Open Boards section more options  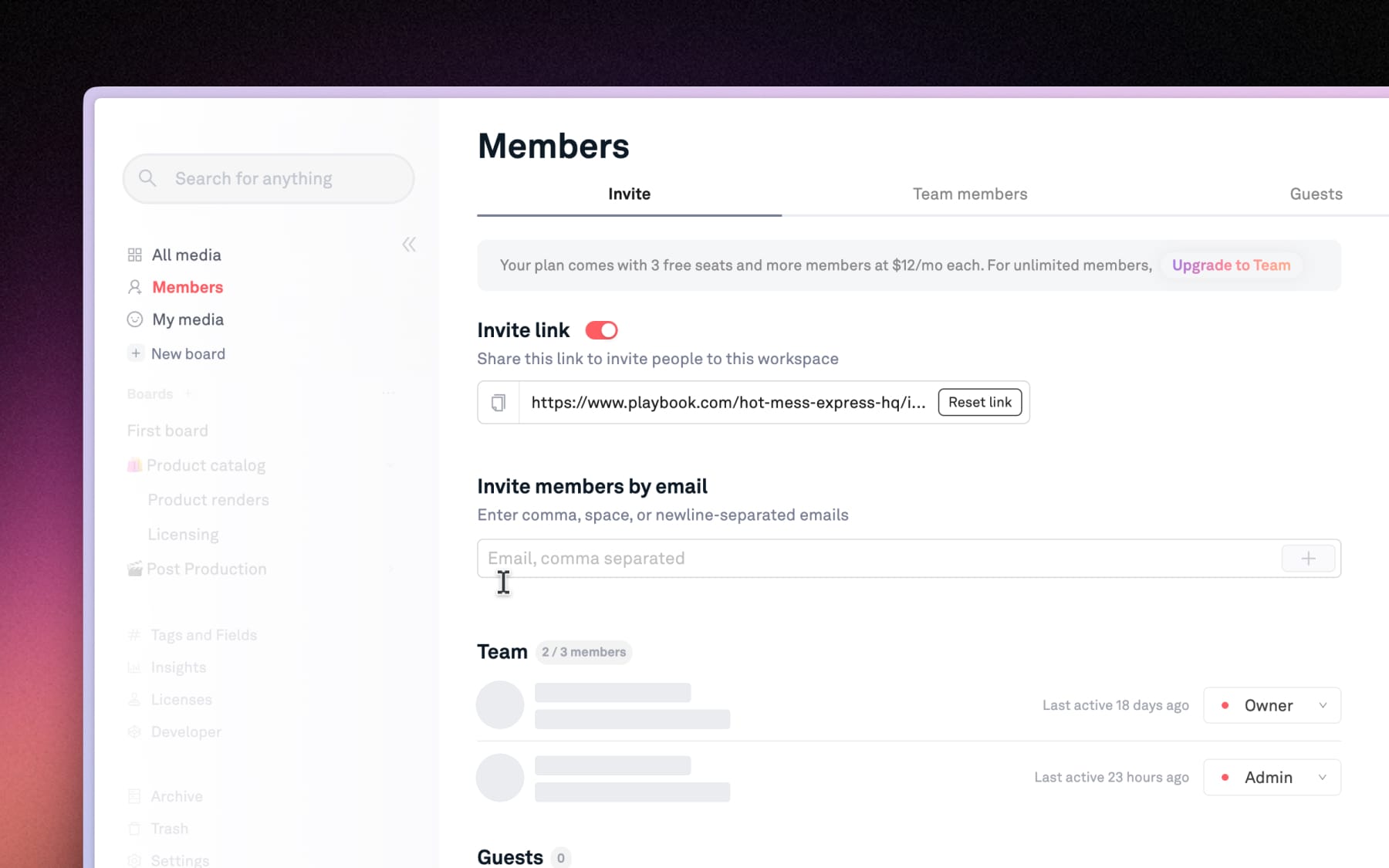pos(388,393)
